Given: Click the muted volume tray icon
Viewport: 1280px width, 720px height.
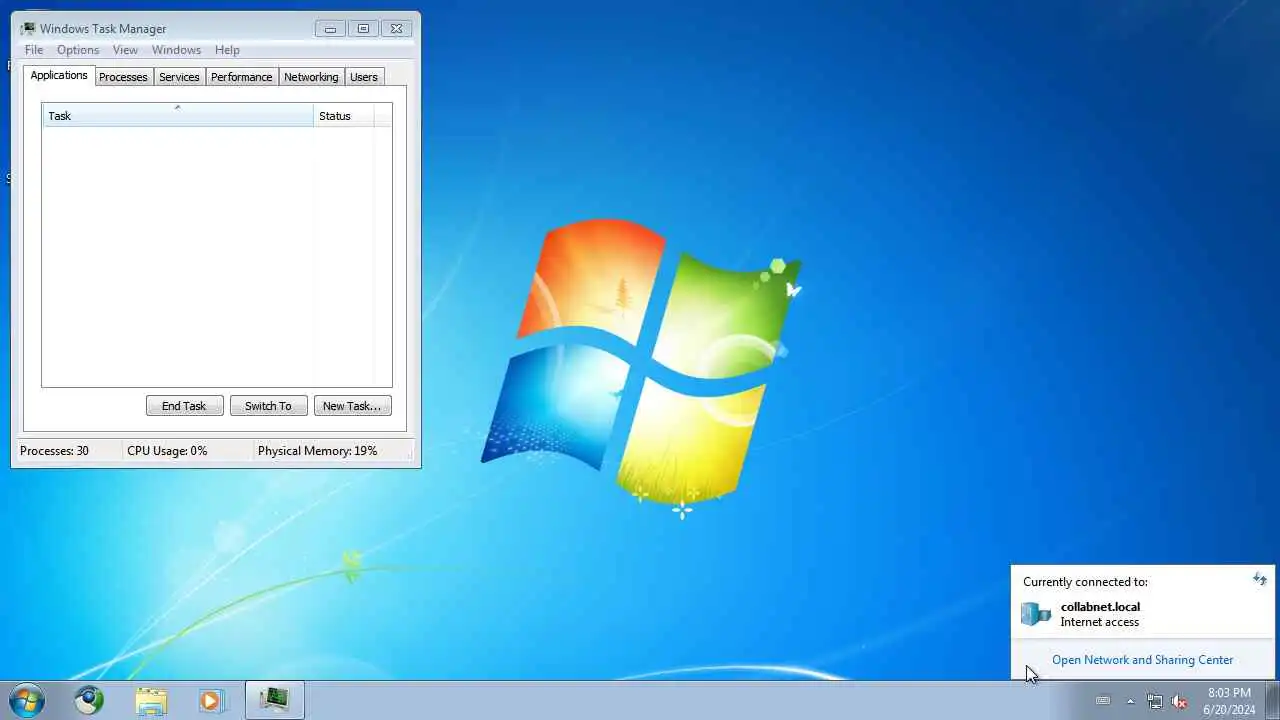Looking at the screenshot, I should coord(1179,701).
